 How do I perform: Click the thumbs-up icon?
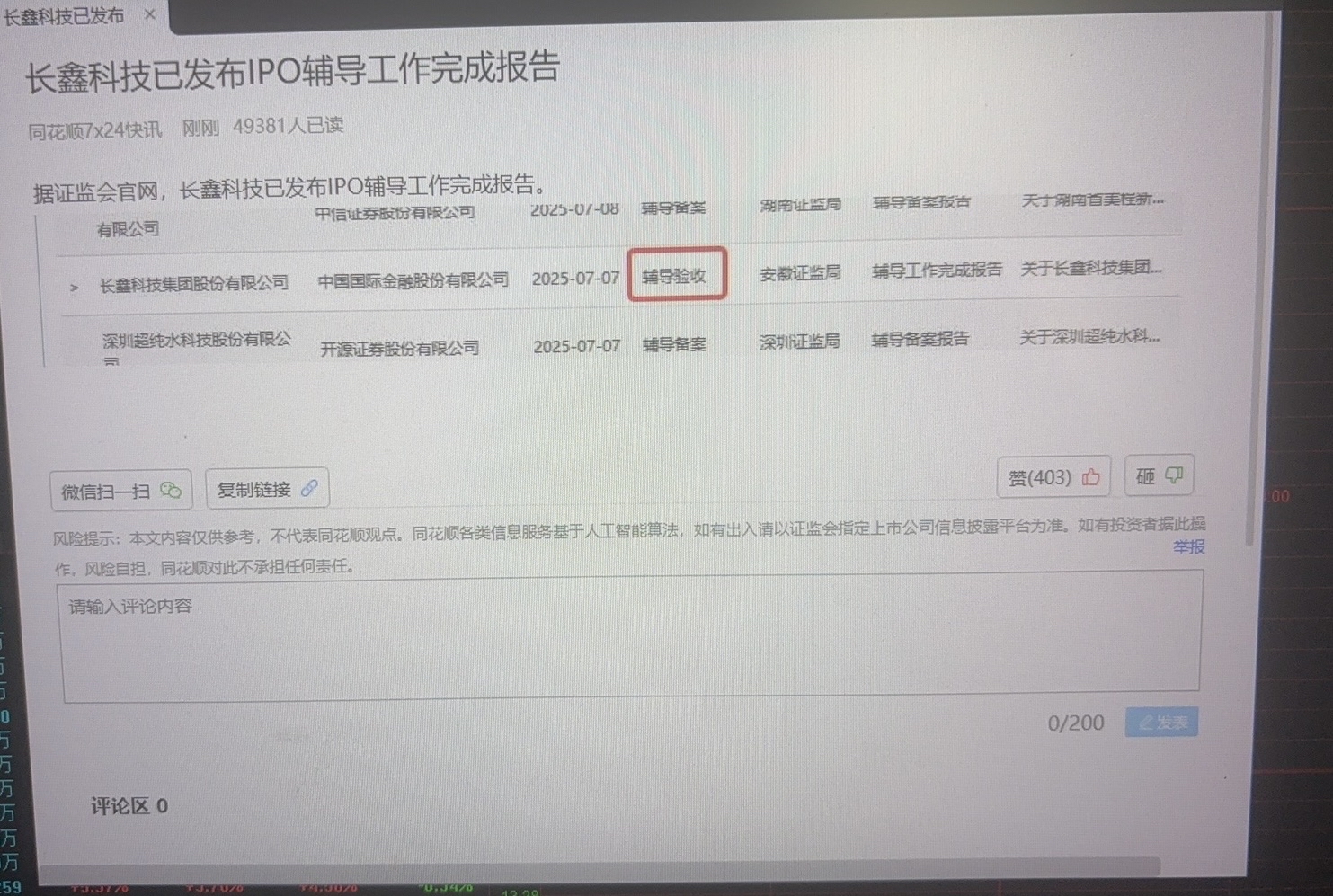pos(1091,477)
